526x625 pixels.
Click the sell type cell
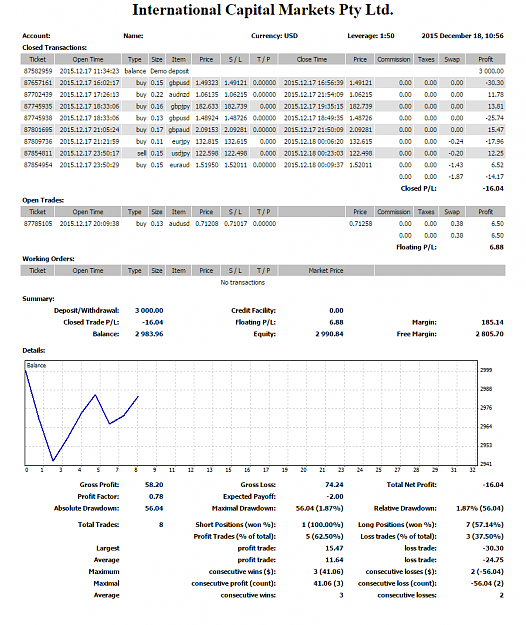[142, 153]
